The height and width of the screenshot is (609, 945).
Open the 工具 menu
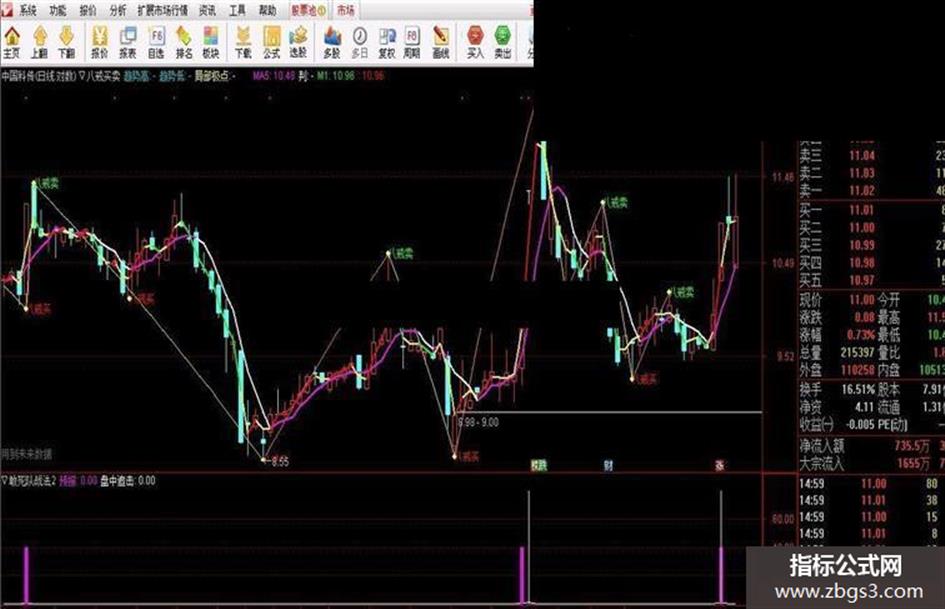[x=237, y=10]
